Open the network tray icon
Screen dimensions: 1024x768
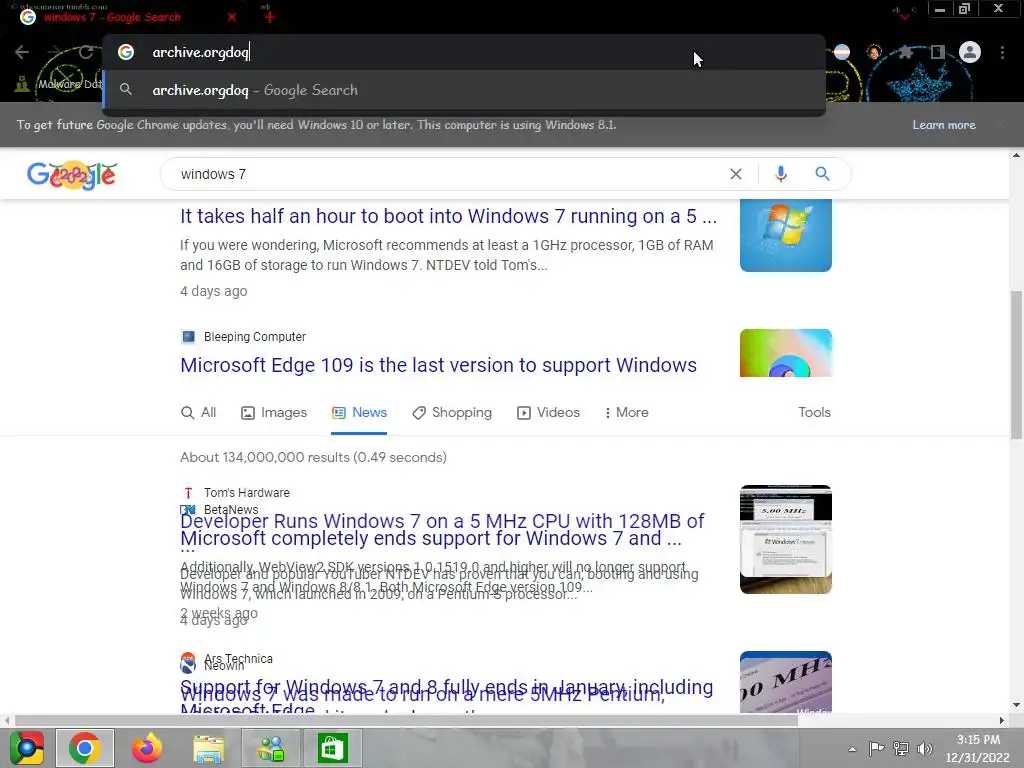pos(901,748)
